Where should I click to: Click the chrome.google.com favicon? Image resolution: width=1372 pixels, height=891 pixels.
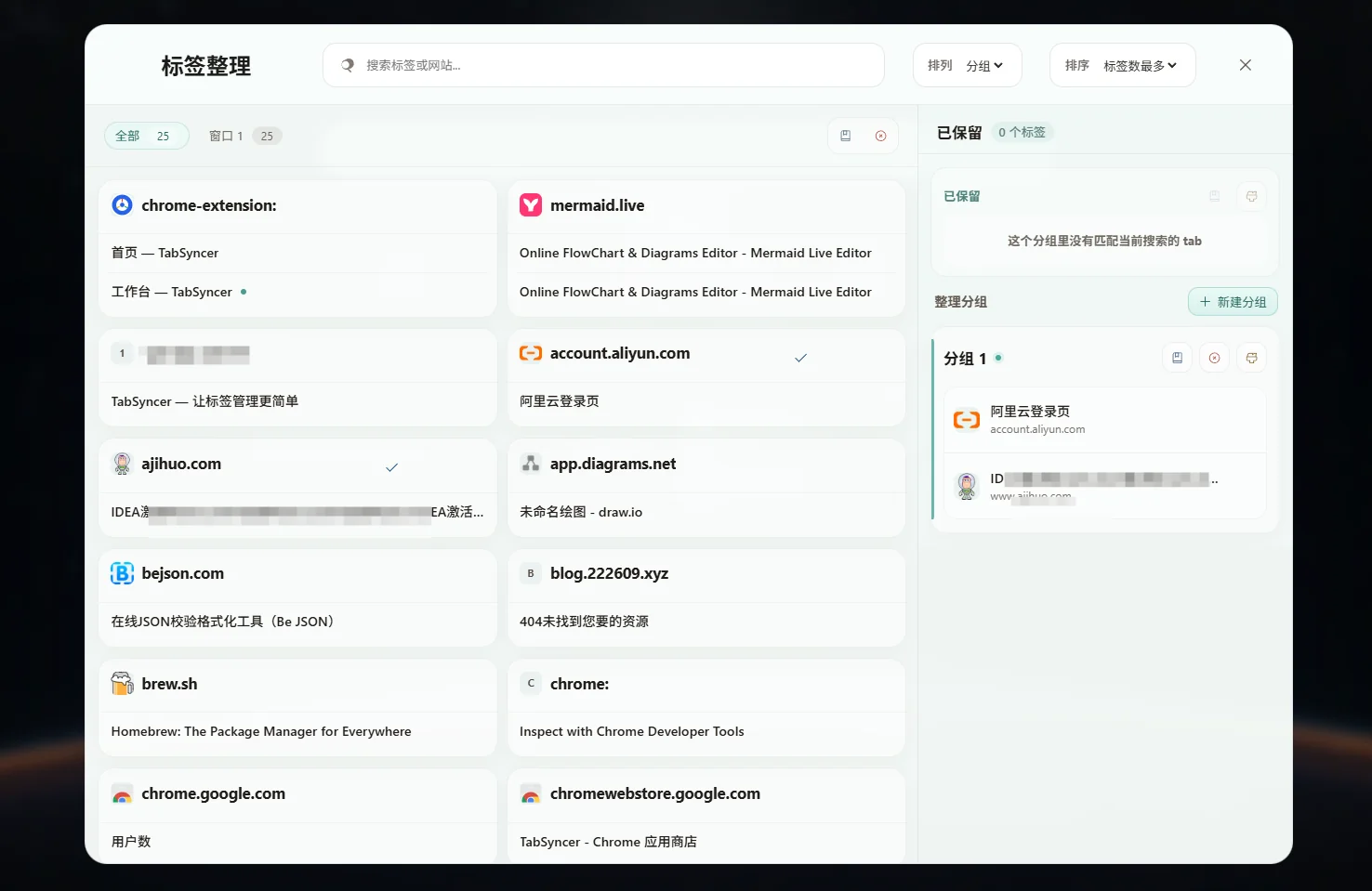(x=122, y=794)
